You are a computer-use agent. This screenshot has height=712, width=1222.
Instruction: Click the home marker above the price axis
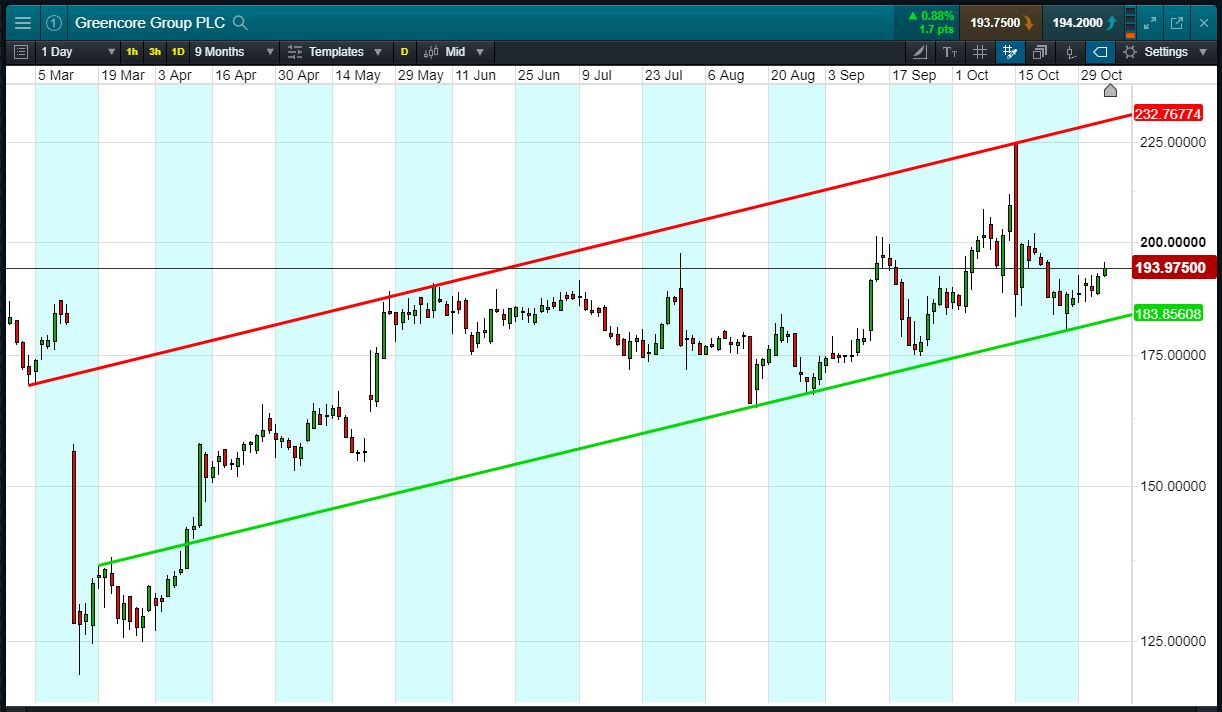click(1110, 91)
